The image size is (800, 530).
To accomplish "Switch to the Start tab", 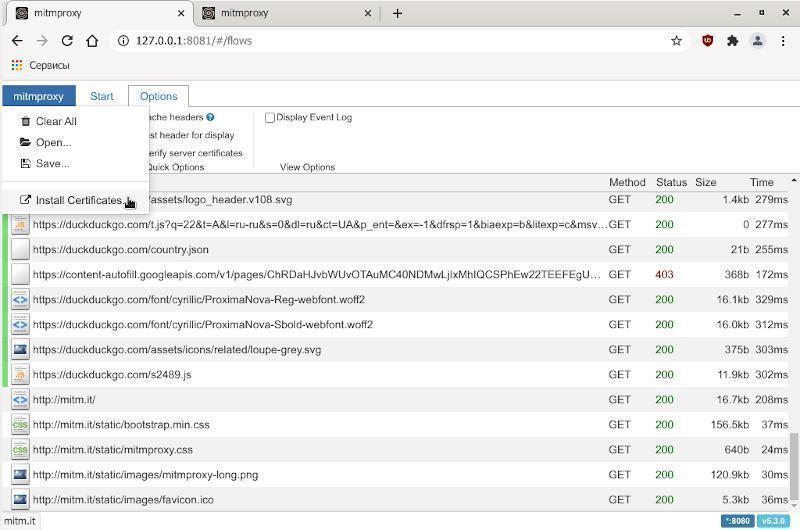I will pos(102,96).
